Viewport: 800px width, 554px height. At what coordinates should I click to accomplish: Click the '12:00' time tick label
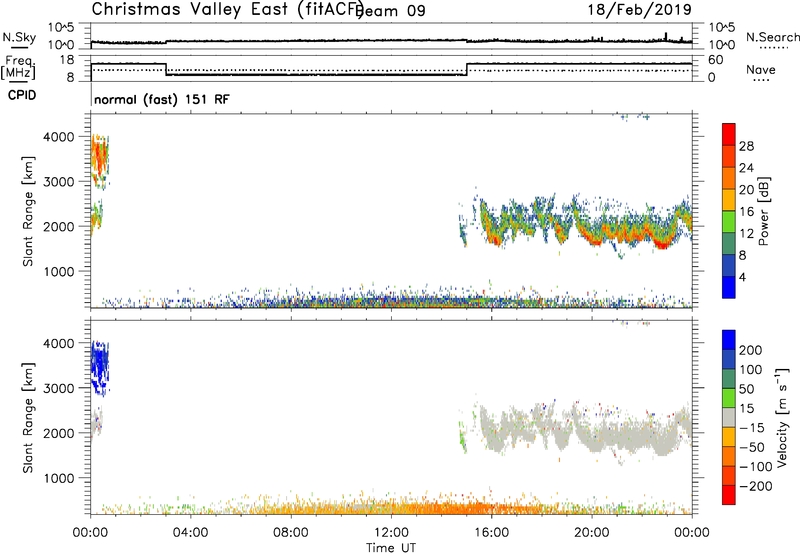pyautogui.click(x=391, y=533)
